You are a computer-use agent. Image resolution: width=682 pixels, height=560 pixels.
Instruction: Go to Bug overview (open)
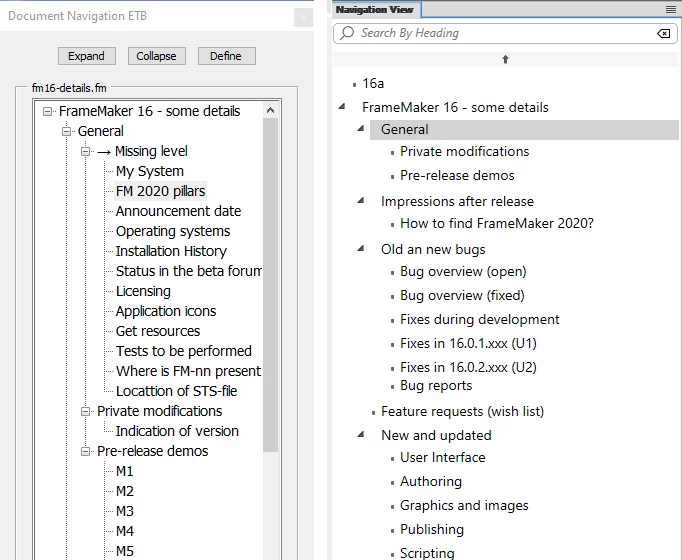click(463, 272)
